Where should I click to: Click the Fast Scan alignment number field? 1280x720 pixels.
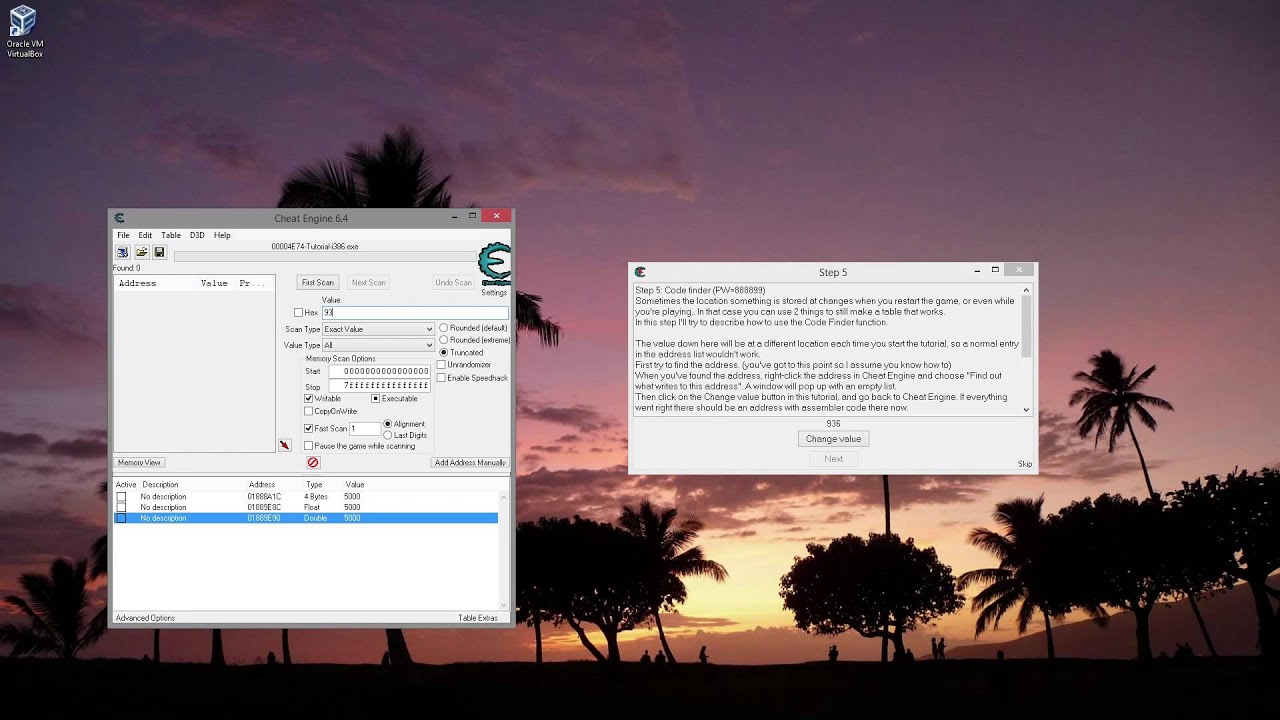pyautogui.click(x=364, y=428)
